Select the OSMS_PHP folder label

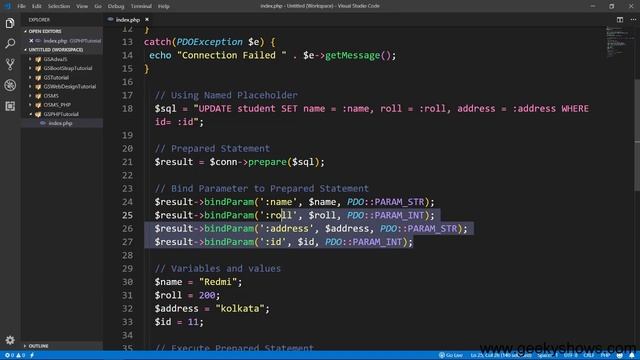tap(57, 105)
